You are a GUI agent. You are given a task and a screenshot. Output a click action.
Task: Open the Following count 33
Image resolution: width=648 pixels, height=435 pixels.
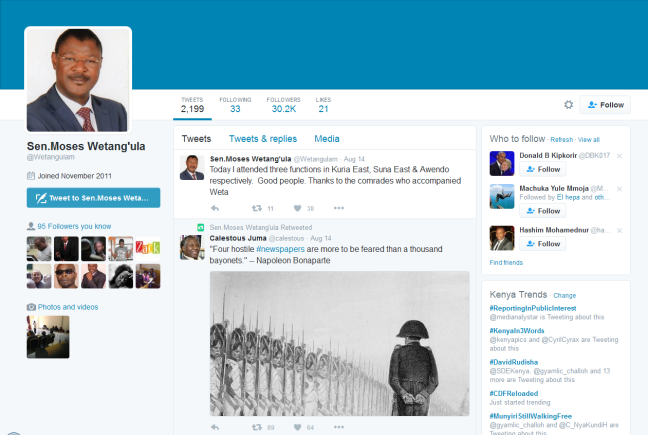[x=235, y=105]
